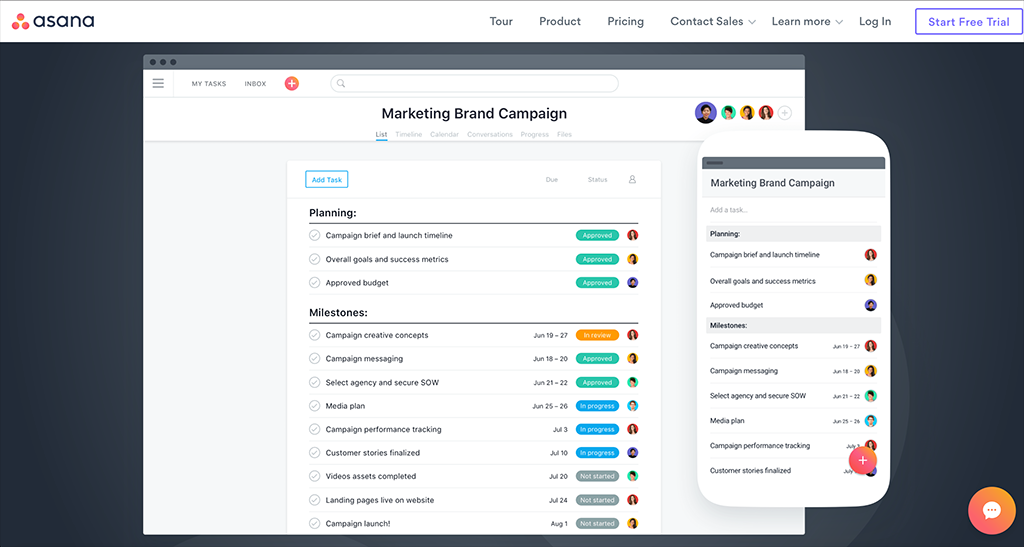Open In review status of Campaign creative concepts
Screen dimensions: 1024x547
tap(597, 335)
